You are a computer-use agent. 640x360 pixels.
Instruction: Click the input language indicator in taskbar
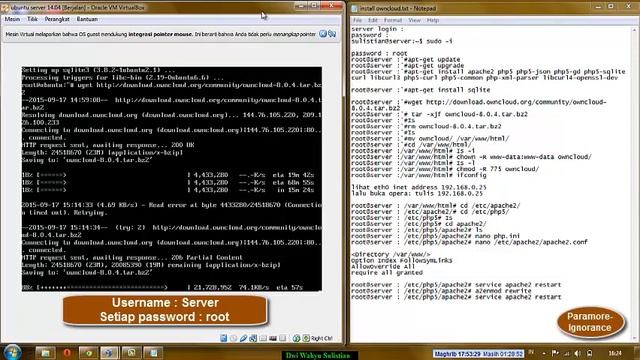(x=531, y=353)
